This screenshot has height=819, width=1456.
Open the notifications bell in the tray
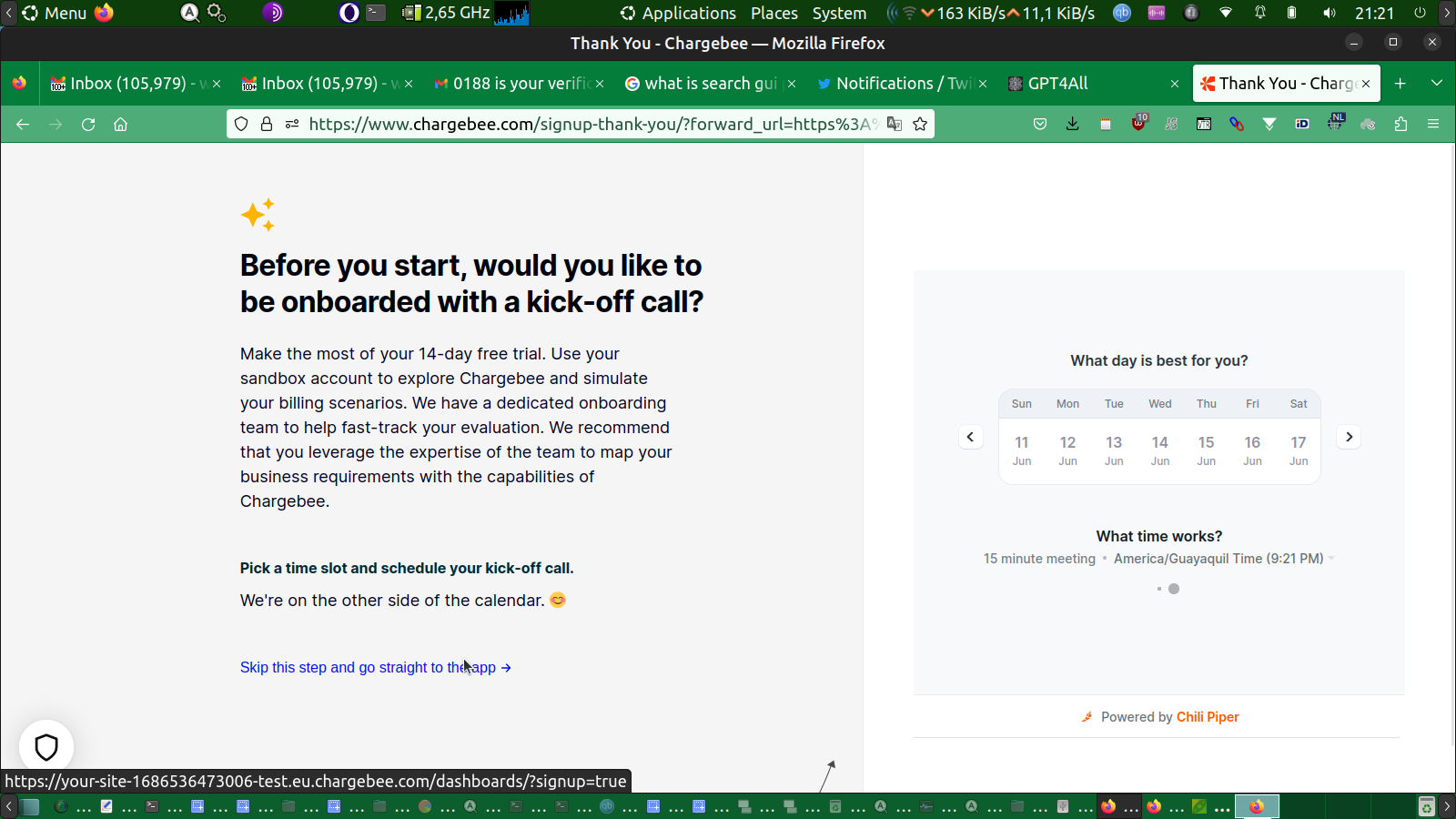tap(1260, 13)
